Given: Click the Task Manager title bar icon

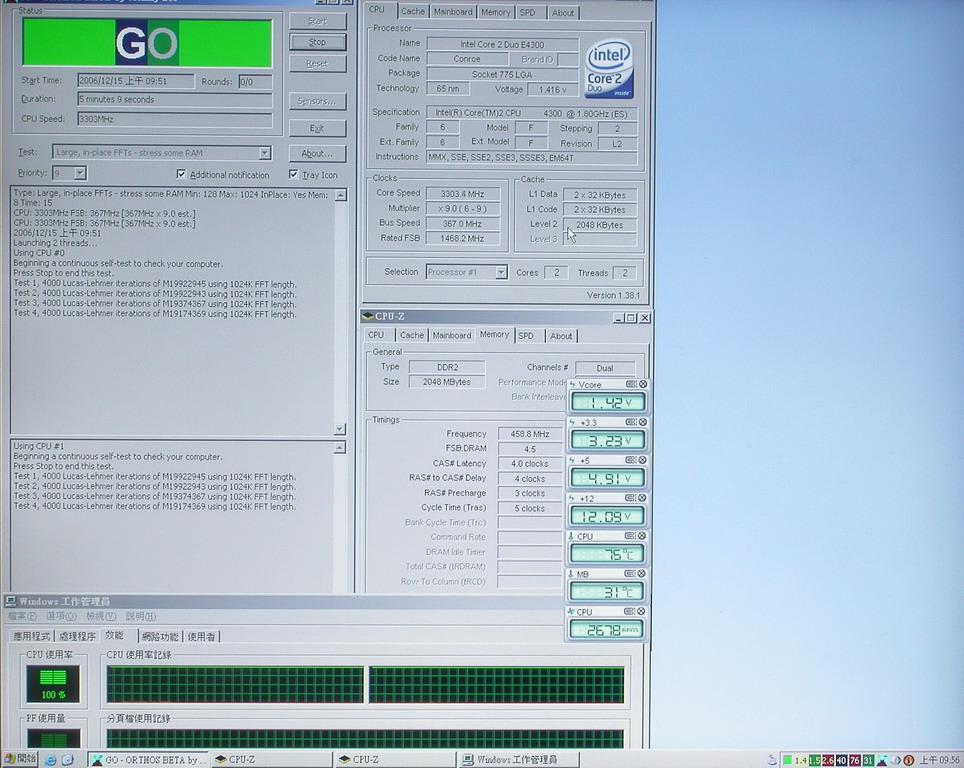Looking at the screenshot, I should [10, 601].
